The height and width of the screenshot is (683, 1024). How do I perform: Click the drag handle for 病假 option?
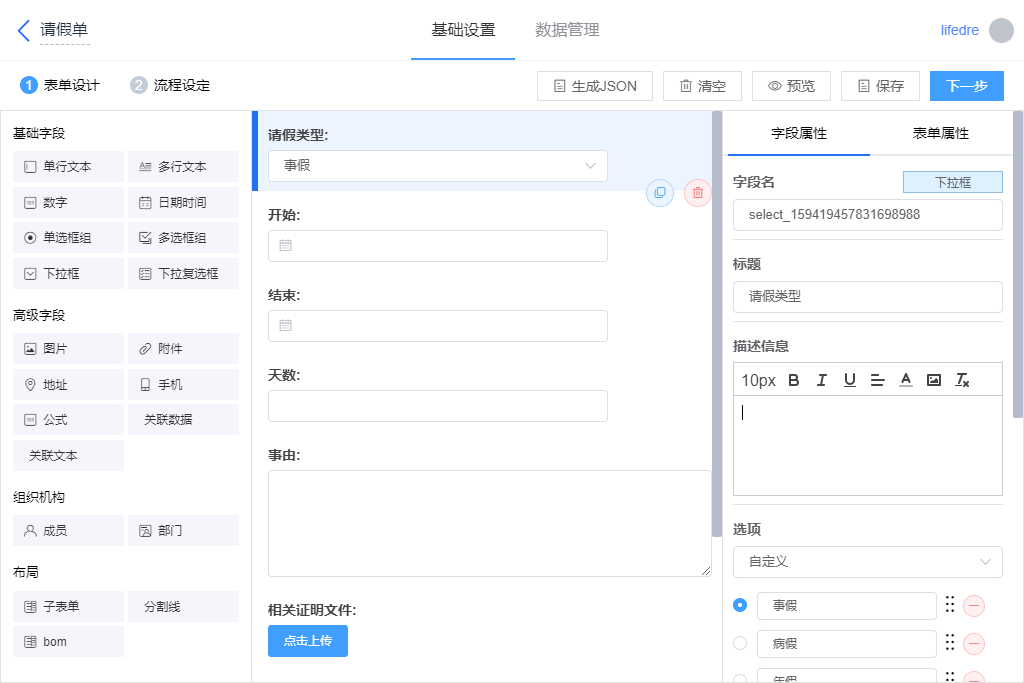pos(950,643)
